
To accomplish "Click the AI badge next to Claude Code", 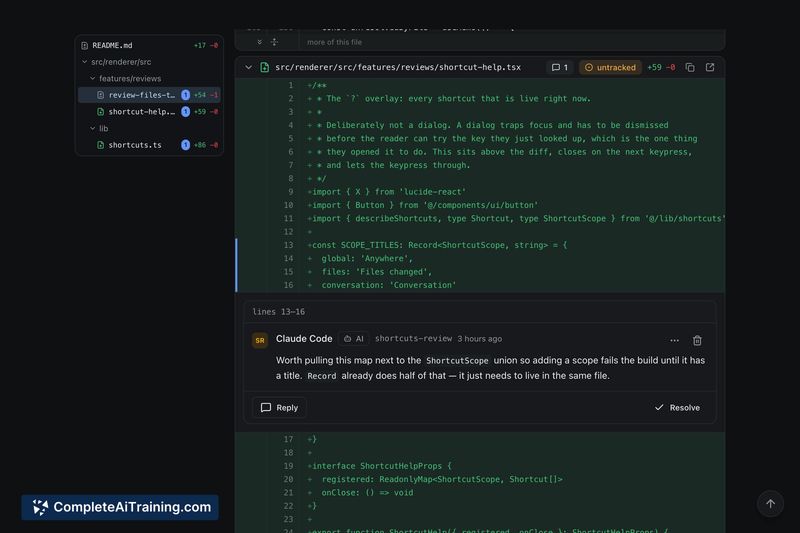I will click(354, 339).
